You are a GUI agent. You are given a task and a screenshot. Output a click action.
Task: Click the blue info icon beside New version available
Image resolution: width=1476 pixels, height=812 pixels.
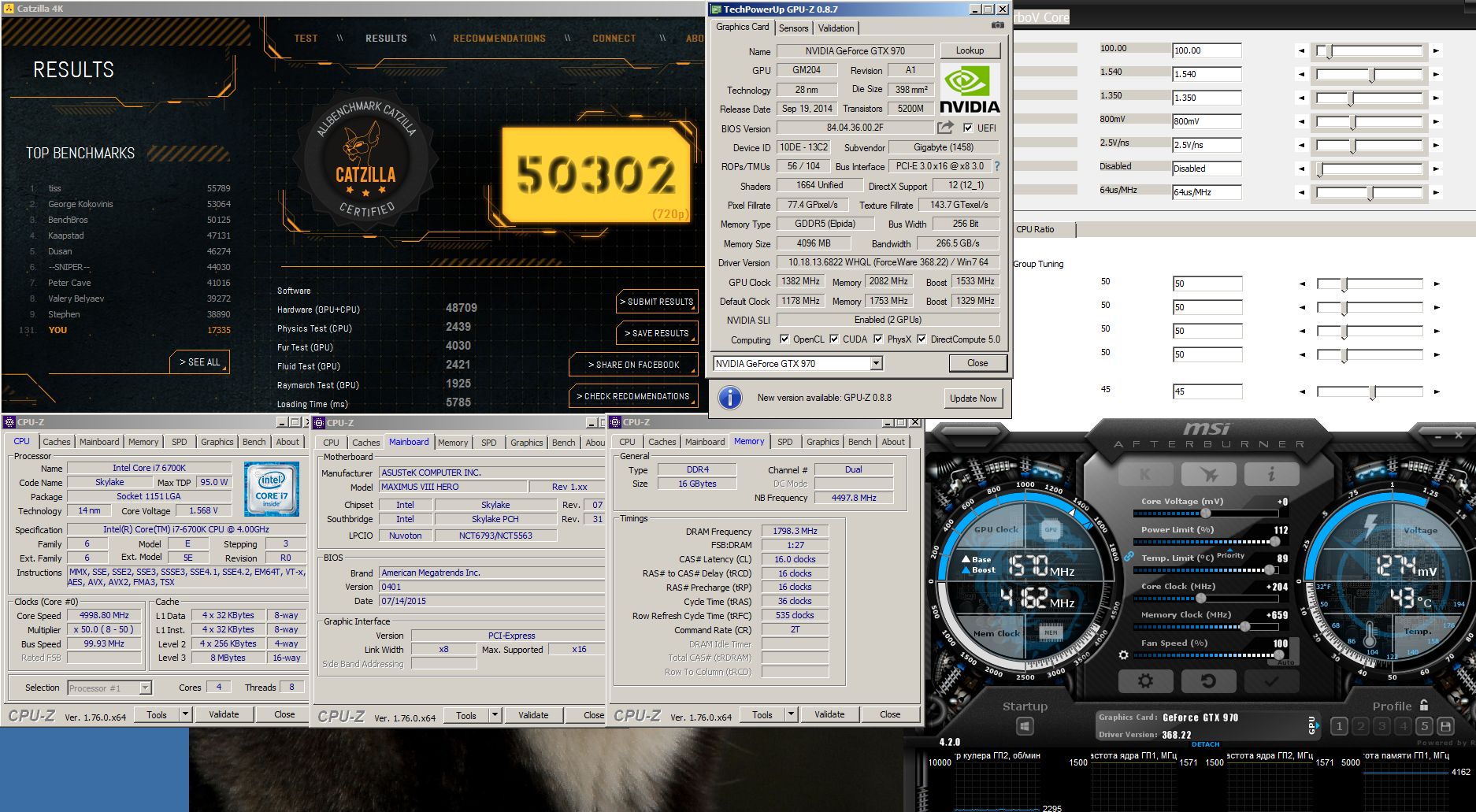click(730, 398)
